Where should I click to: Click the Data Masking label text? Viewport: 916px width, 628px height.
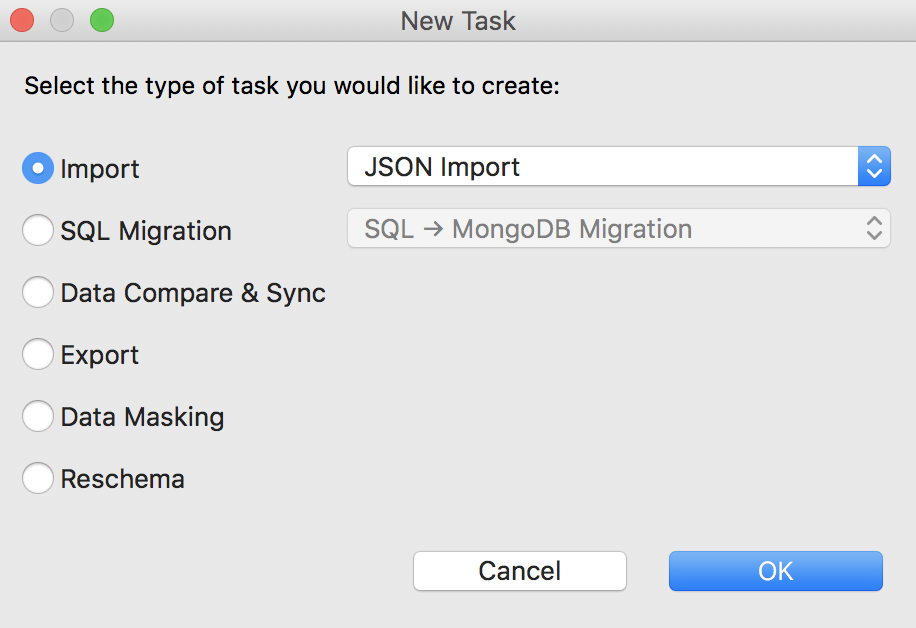pos(143,417)
